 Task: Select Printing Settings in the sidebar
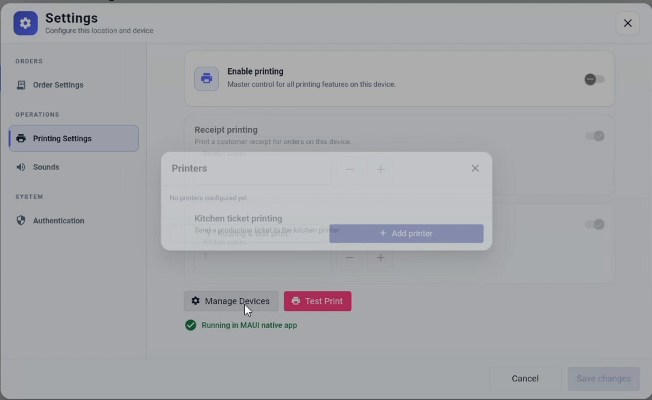click(x=74, y=138)
